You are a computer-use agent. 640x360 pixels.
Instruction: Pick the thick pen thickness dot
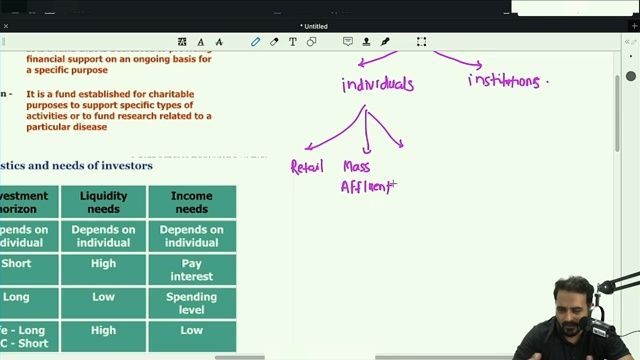[x=631, y=76]
